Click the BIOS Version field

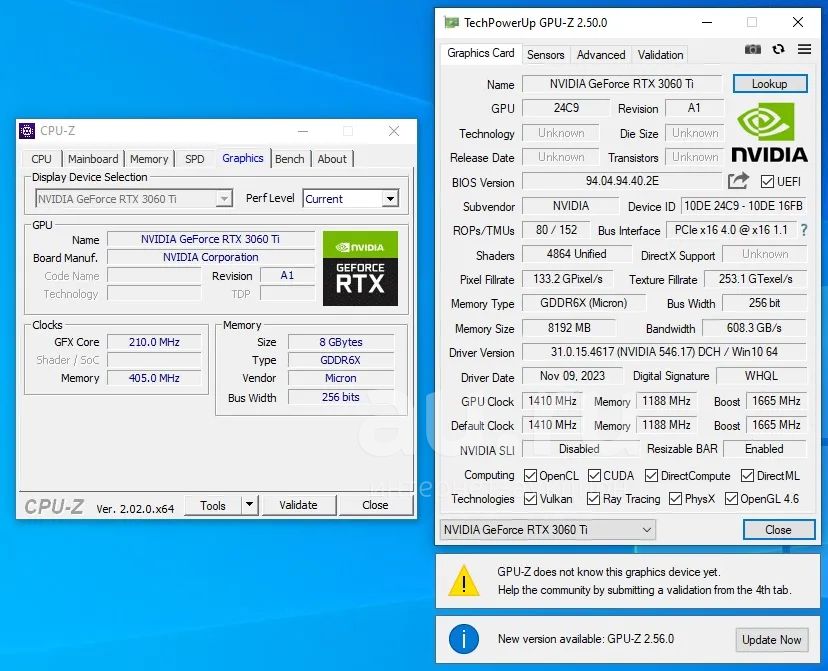click(x=622, y=181)
